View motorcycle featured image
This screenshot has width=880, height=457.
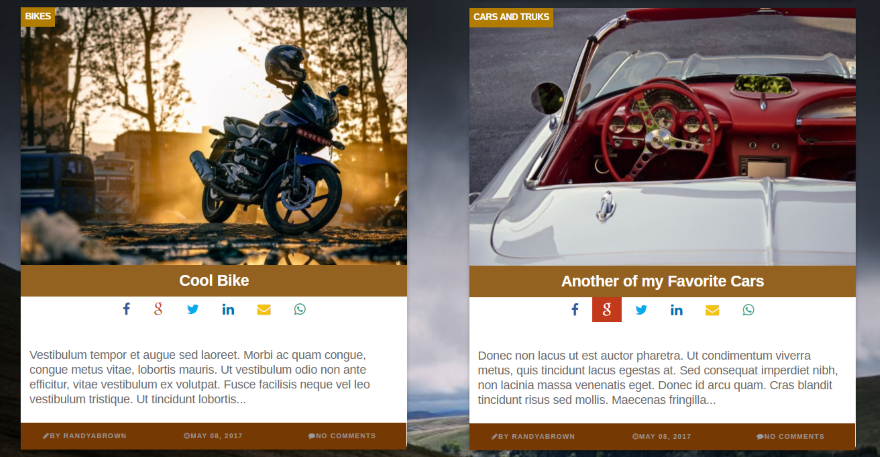click(214, 136)
